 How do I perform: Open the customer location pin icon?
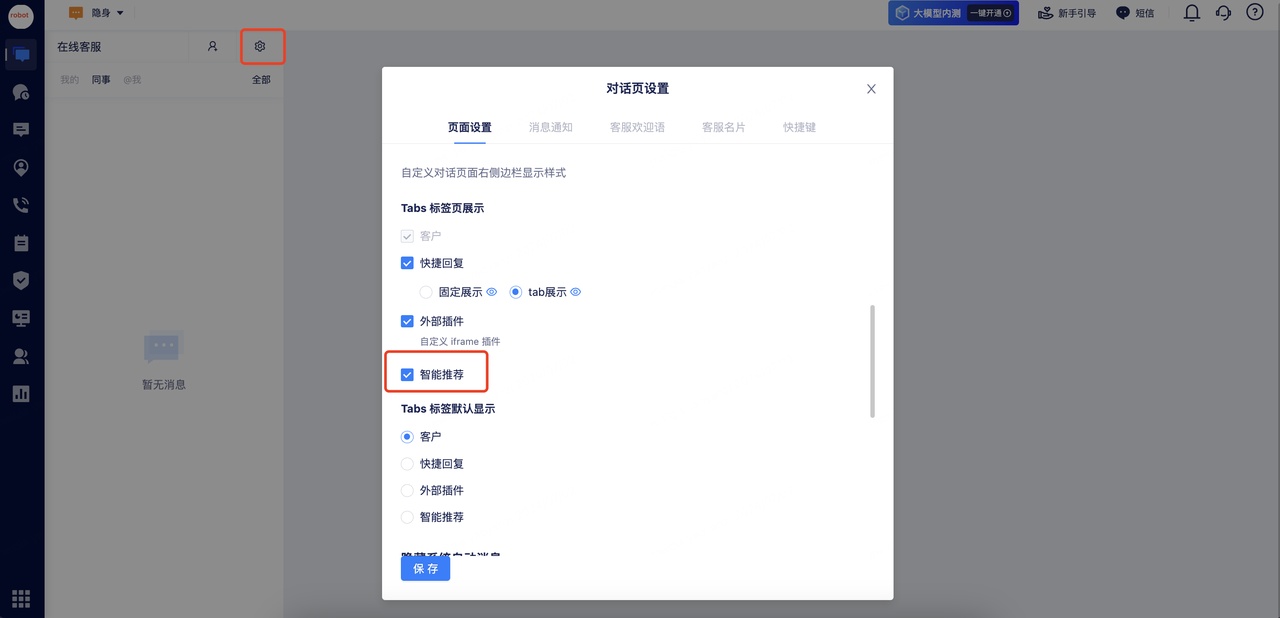(x=21, y=168)
